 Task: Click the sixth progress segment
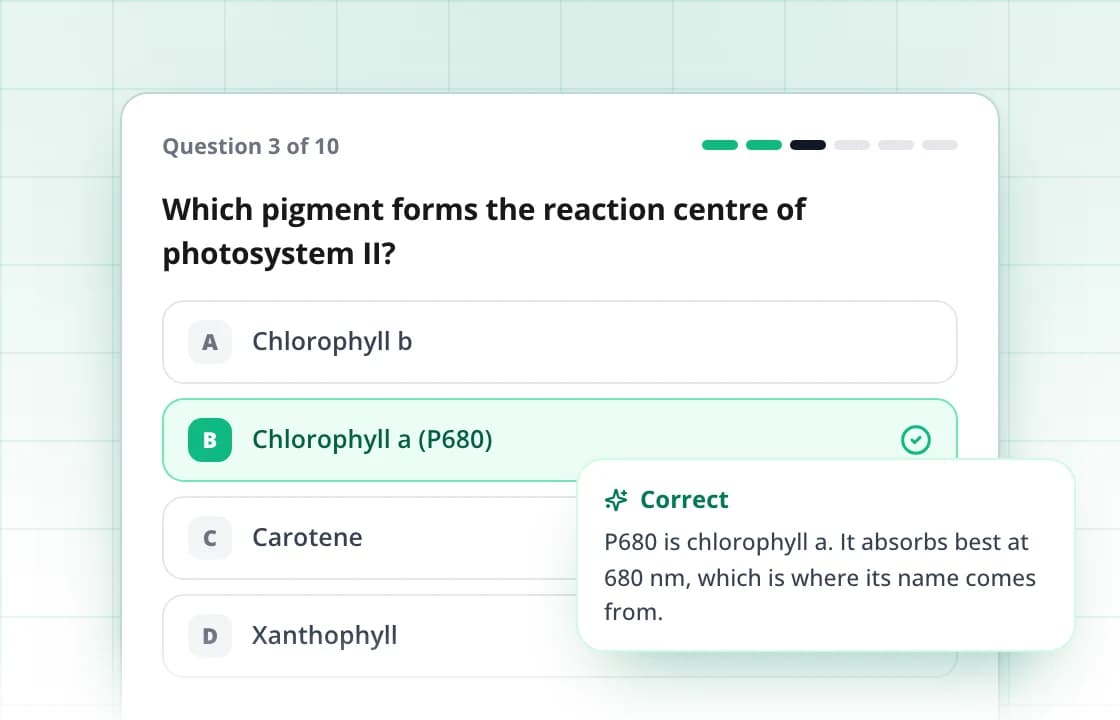[x=940, y=145]
